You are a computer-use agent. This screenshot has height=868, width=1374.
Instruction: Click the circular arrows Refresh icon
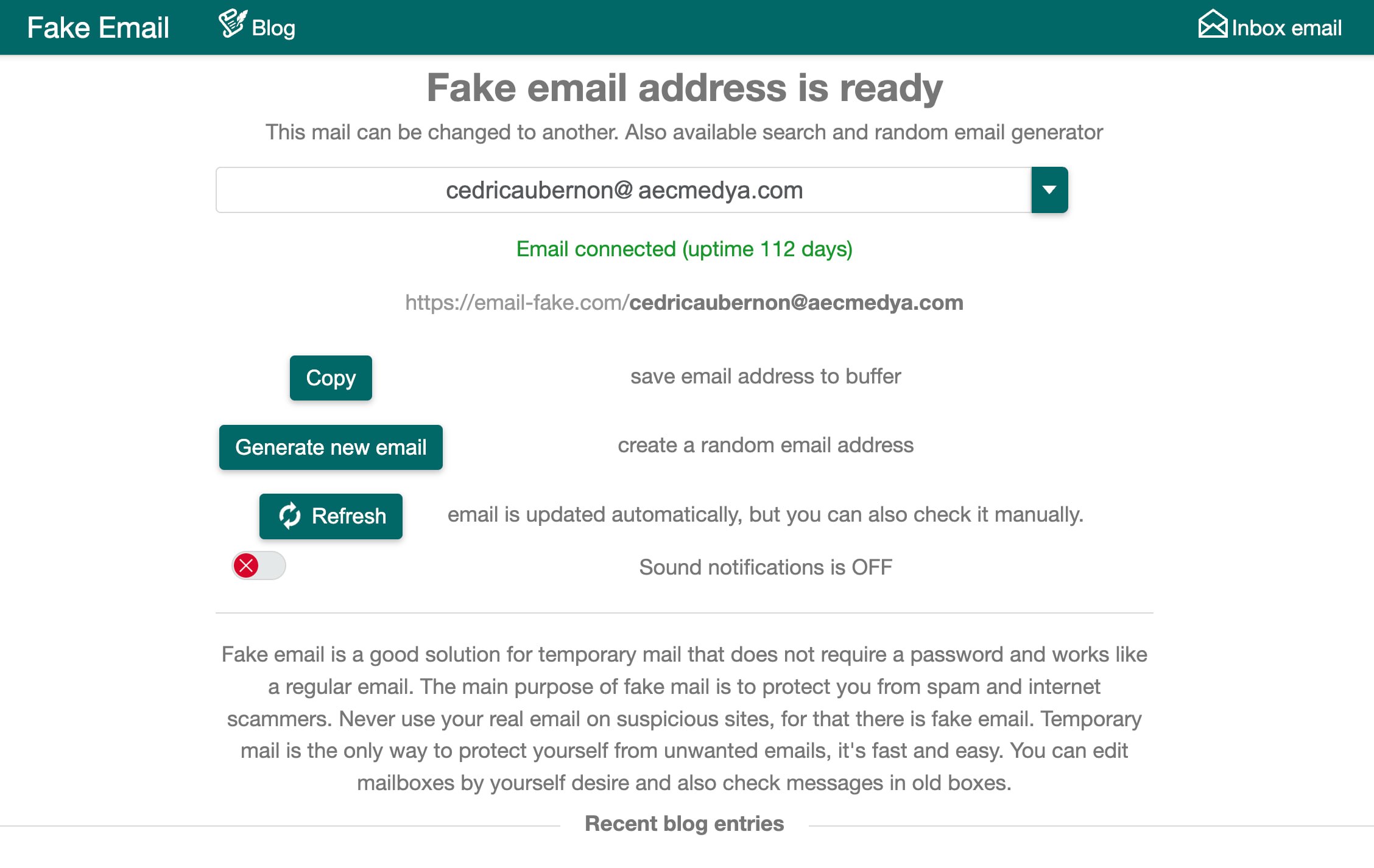click(290, 516)
